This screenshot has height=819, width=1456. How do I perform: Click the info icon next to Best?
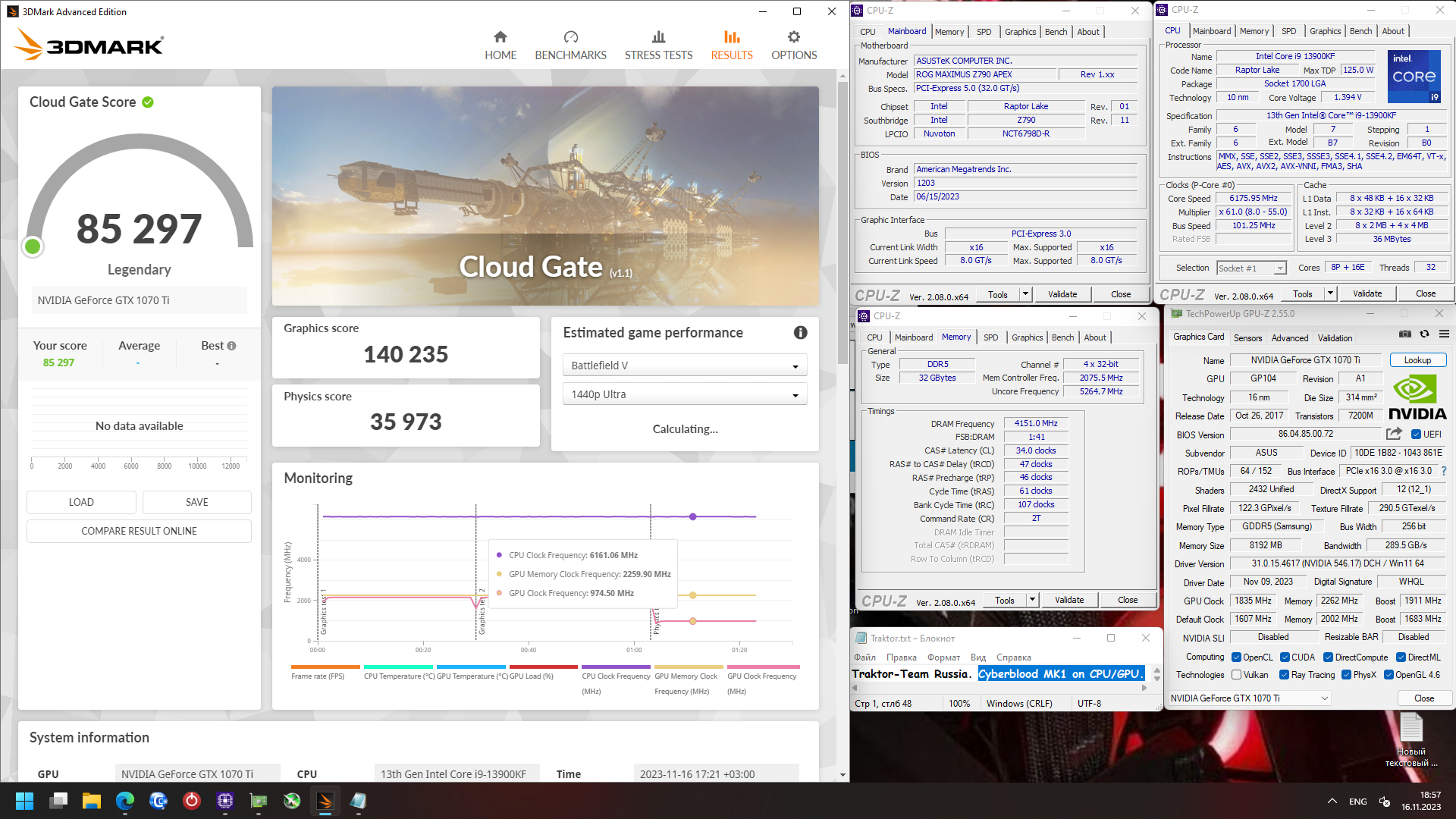coord(232,346)
